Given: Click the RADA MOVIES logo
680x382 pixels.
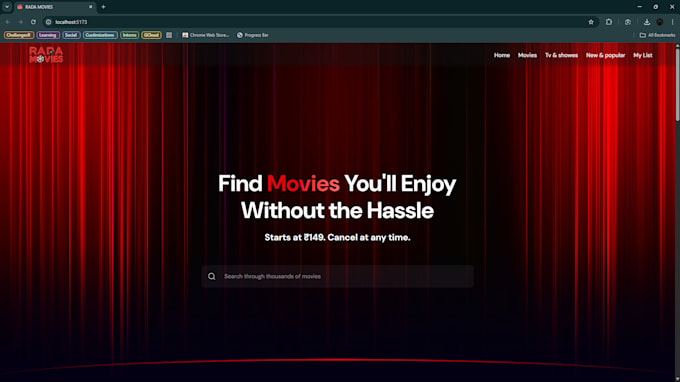Looking at the screenshot, I should pyautogui.click(x=46, y=55).
